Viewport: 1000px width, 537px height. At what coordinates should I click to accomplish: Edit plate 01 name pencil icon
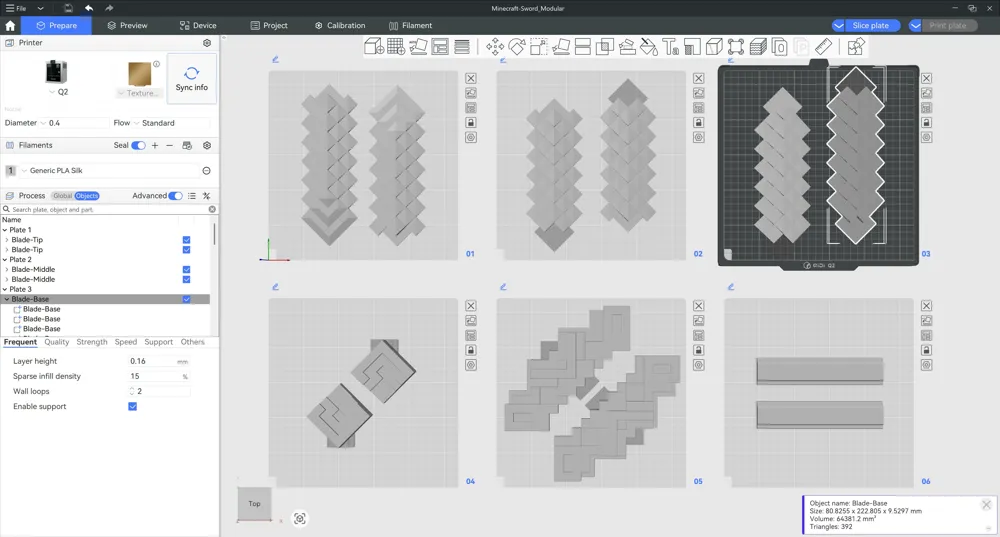click(x=276, y=59)
